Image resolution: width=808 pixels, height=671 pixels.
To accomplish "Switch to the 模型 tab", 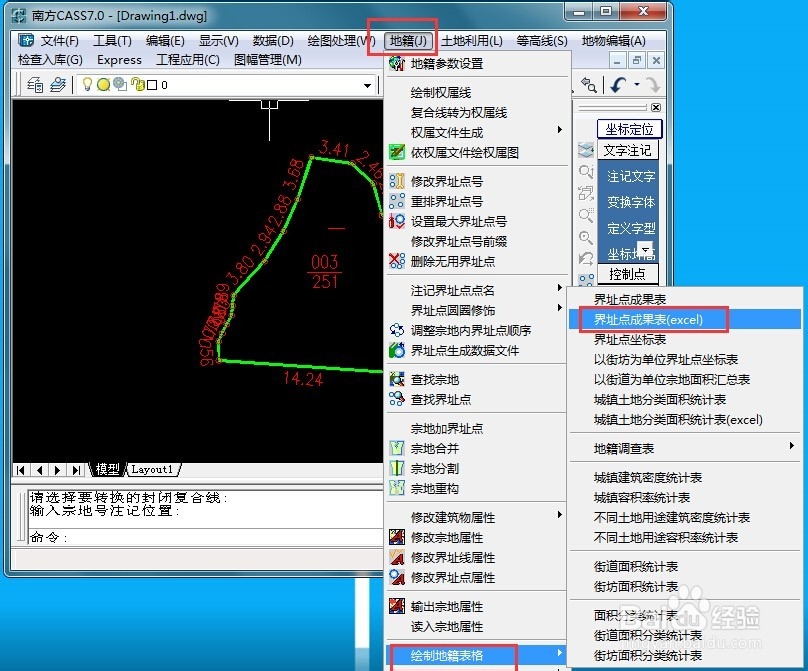I will [x=107, y=469].
